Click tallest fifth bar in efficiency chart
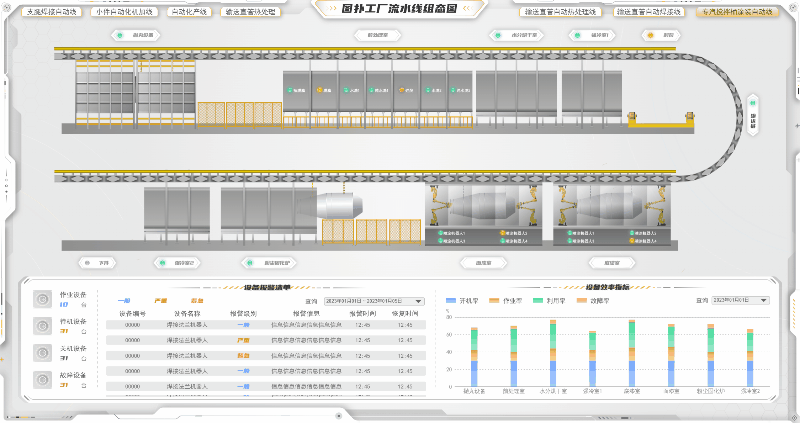This screenshot has width=800, height=423. 632,353
